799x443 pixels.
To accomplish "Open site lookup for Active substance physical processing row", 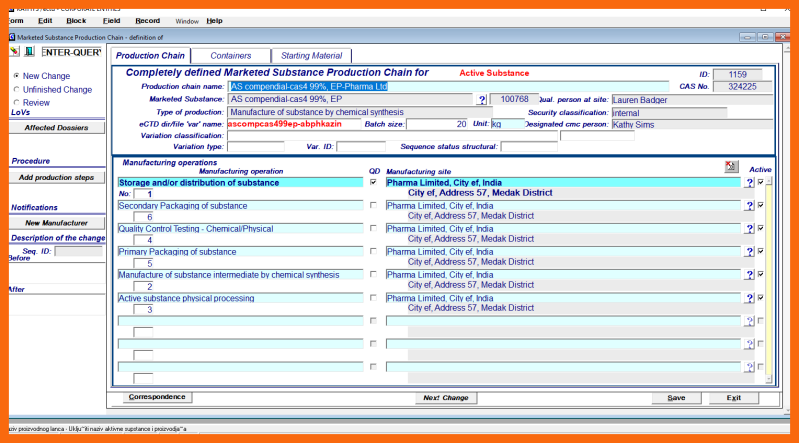I will tap(749, 298).
